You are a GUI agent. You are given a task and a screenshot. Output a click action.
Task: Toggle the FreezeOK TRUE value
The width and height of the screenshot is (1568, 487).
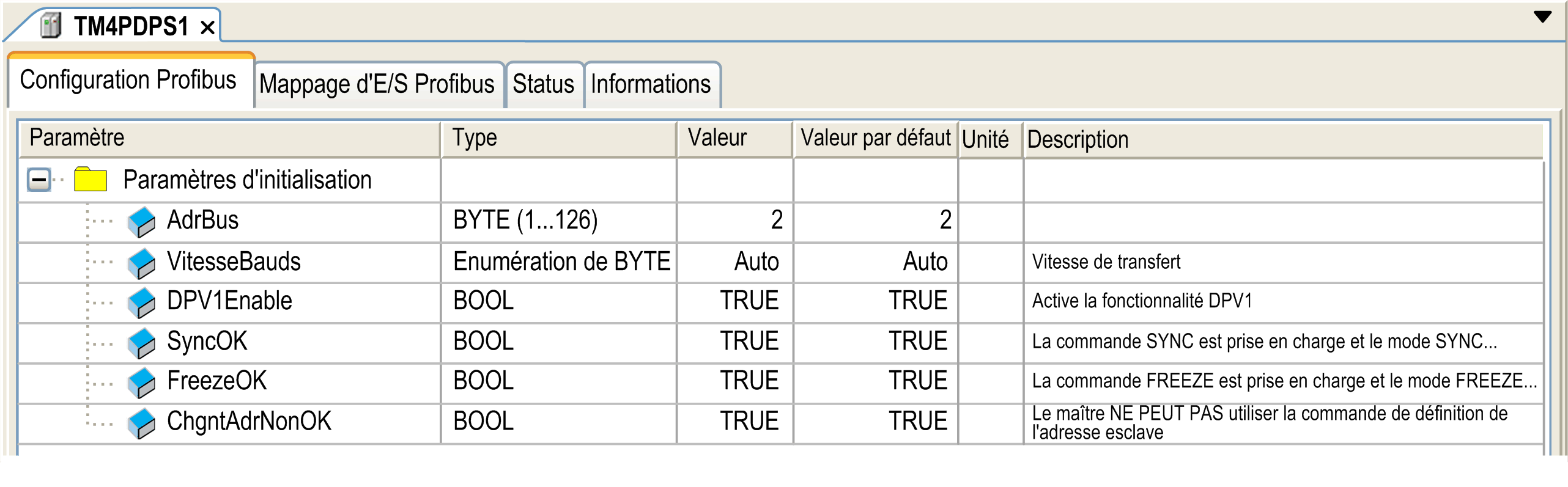734,381
